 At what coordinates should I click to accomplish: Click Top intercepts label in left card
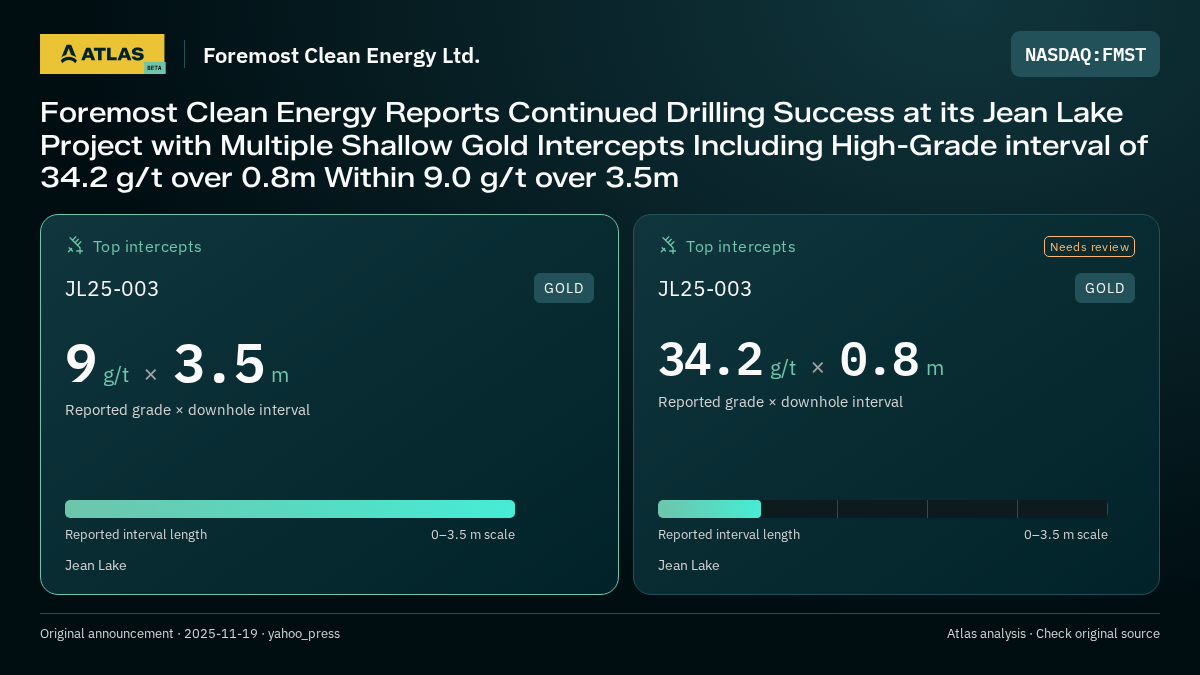point(147,246)
